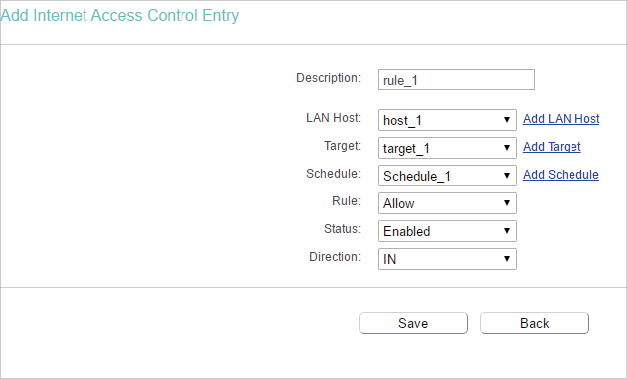Image resolution: width=627 pixels, height=379 pixels.
Task: Choose the Schedule_1 combo box value
Action: coord(417,176)
